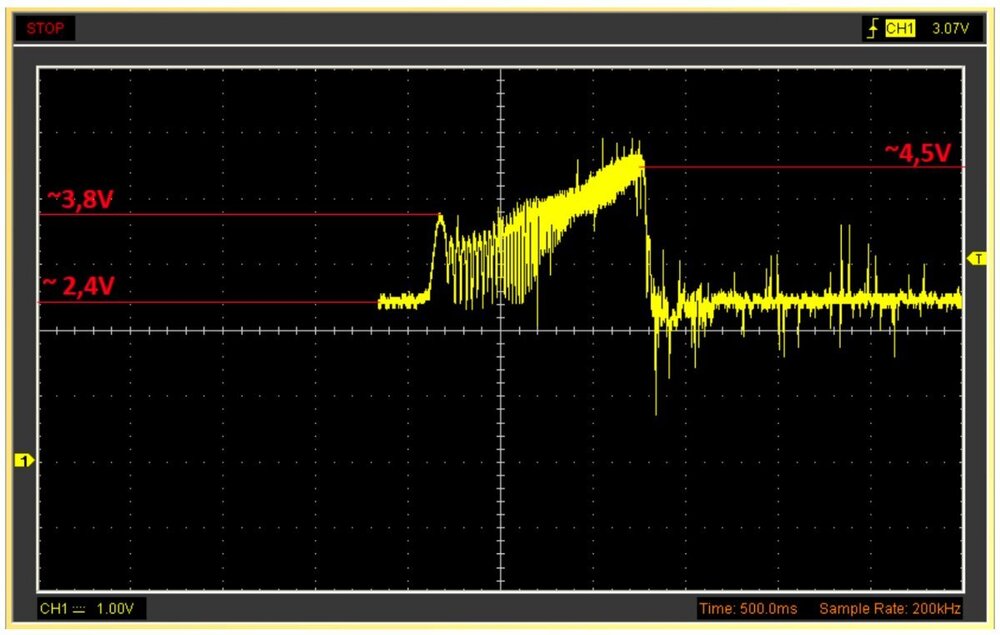Image resolution: width=1000 pixels, height=635 pixels.
Task: Click the 3.07V trigger level readout
Action: [x=949, y=29]
